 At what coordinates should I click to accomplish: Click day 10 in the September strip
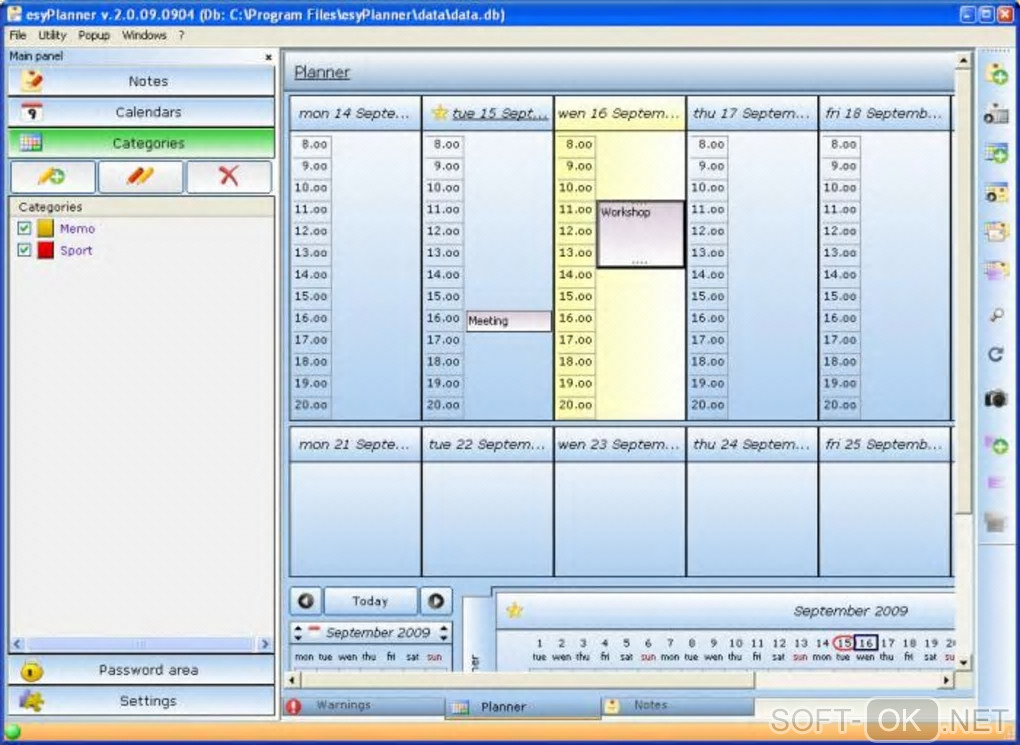point(735,643)
